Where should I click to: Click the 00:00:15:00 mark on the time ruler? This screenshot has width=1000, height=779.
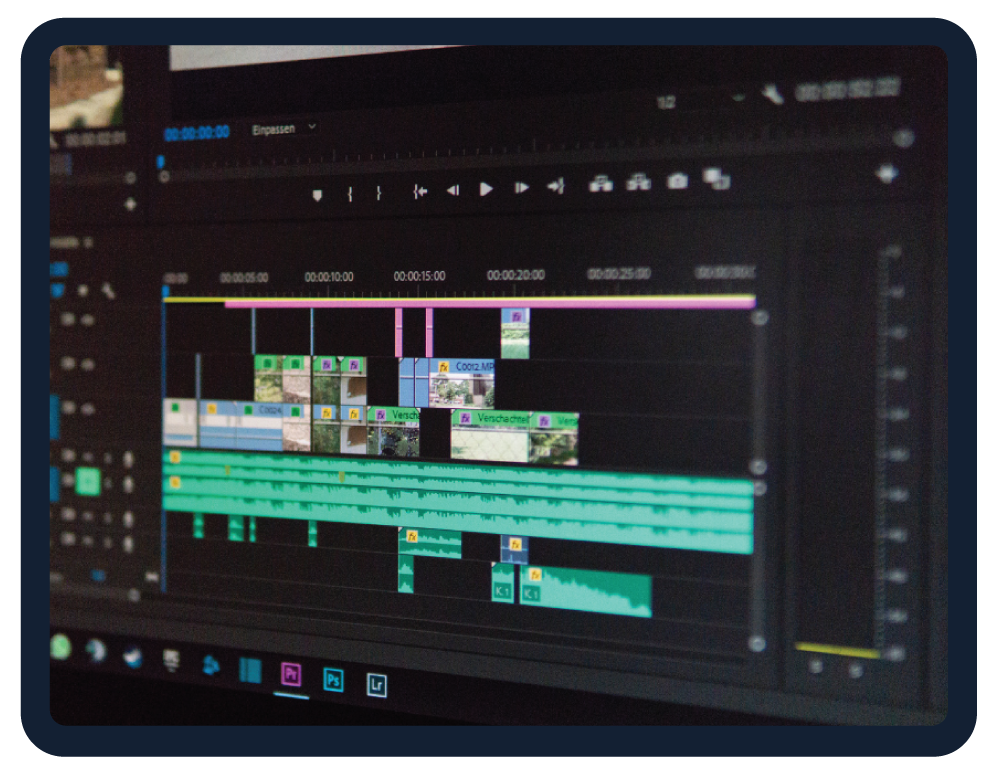click(x=419, y=276)
